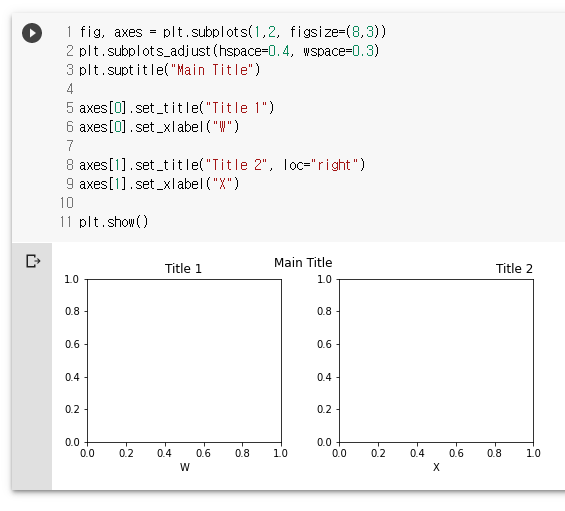Click inside the right subplot area
The image size is (565, 511).
click(x=436, y=361)
